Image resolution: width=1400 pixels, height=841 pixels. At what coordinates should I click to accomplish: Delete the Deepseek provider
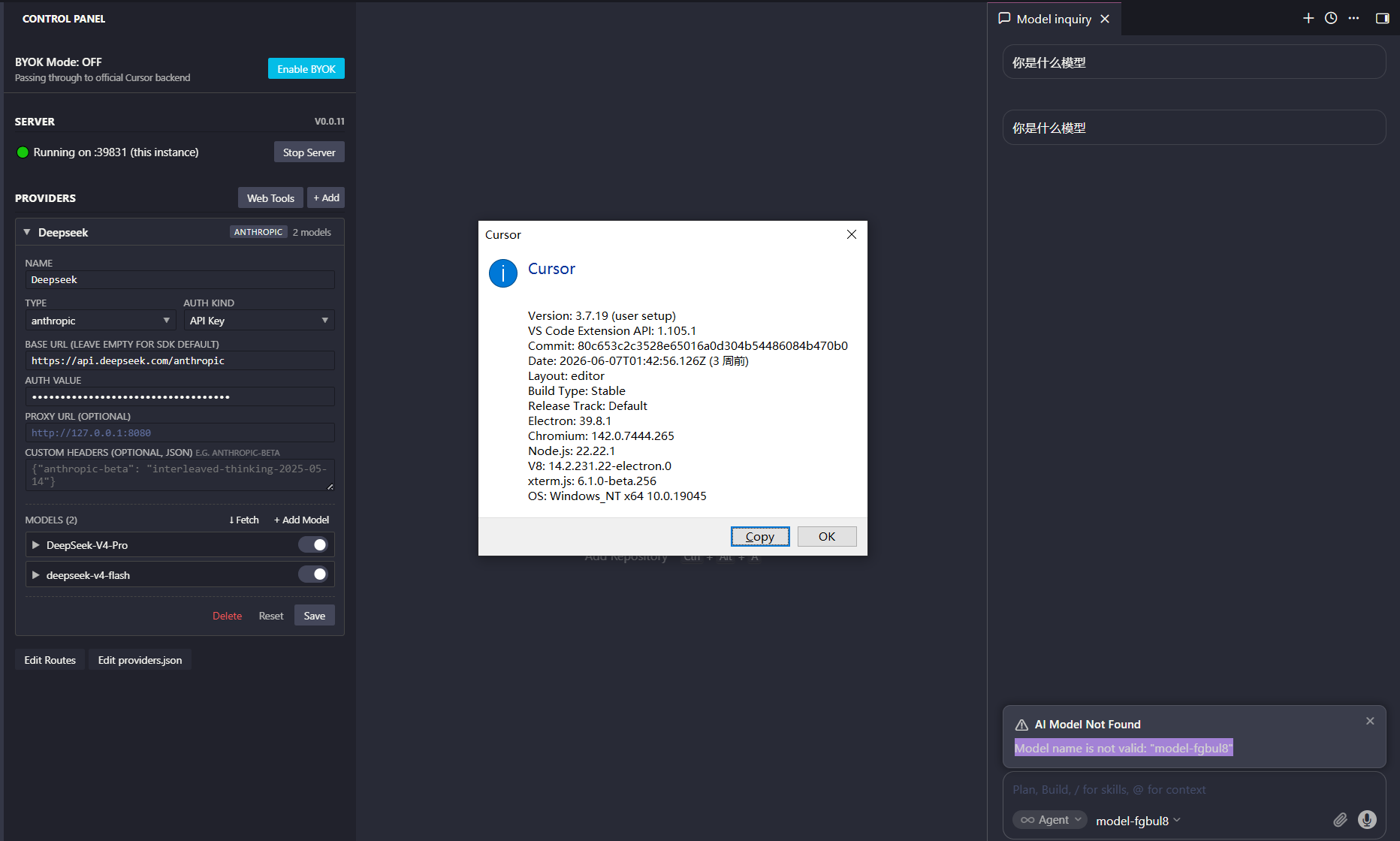pyautogui.click(x=227, y=616)
